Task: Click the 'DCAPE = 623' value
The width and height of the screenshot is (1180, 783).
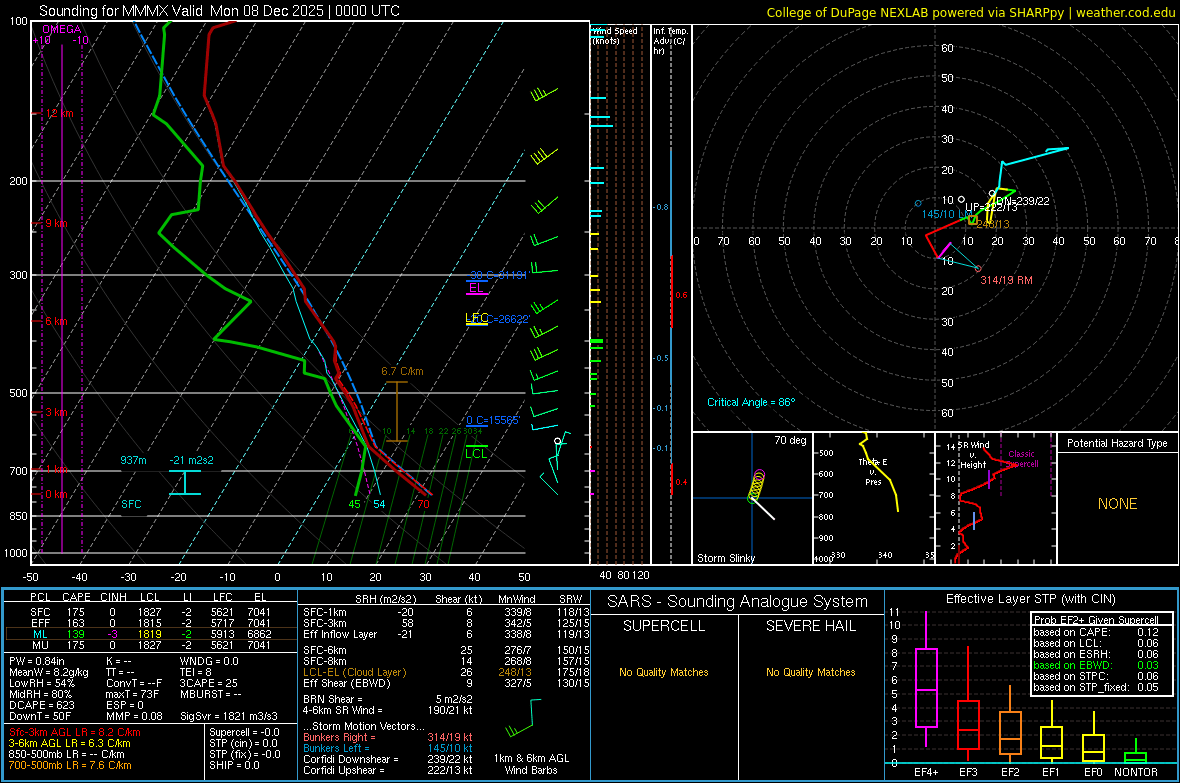Action: [41, 705]
